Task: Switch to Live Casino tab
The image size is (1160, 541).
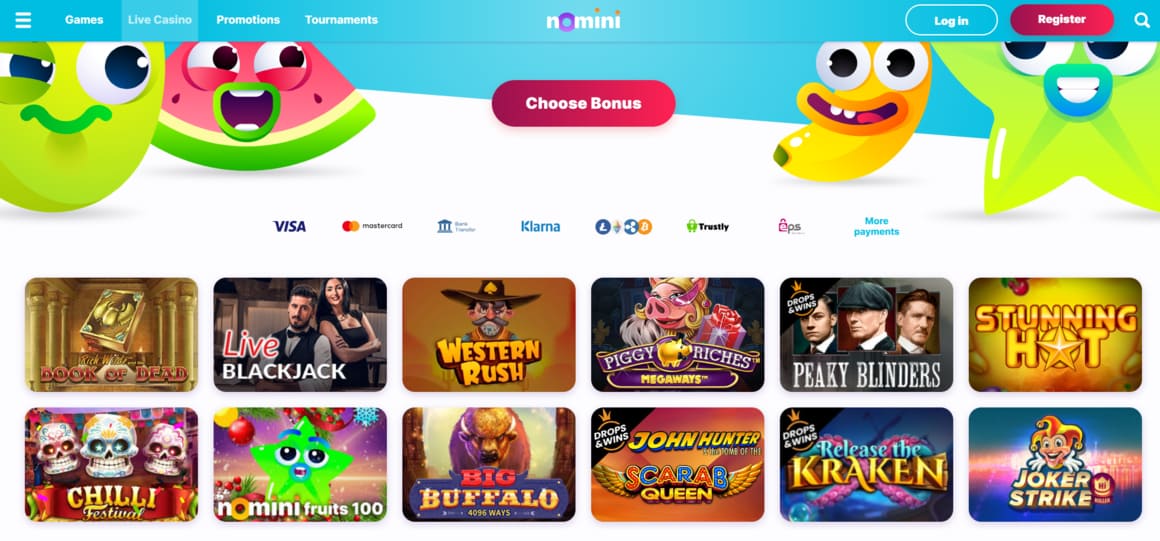Action: pos(159,20)
